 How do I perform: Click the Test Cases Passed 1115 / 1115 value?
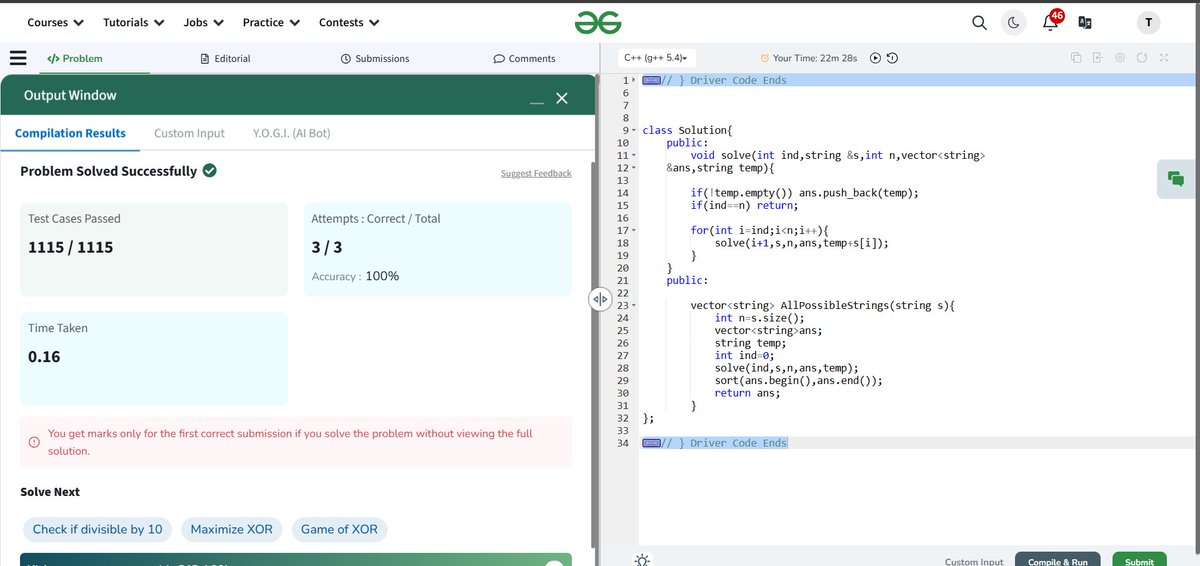click(71, 247)
